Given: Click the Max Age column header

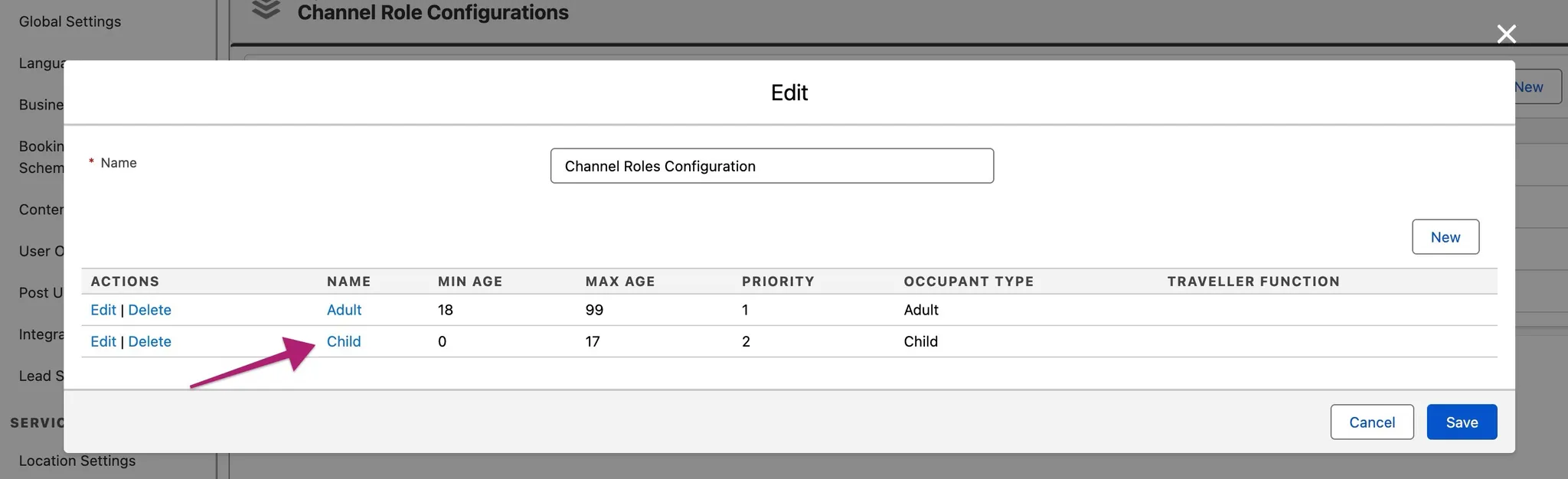Looking at the screenshot, I should coord(620,282).
